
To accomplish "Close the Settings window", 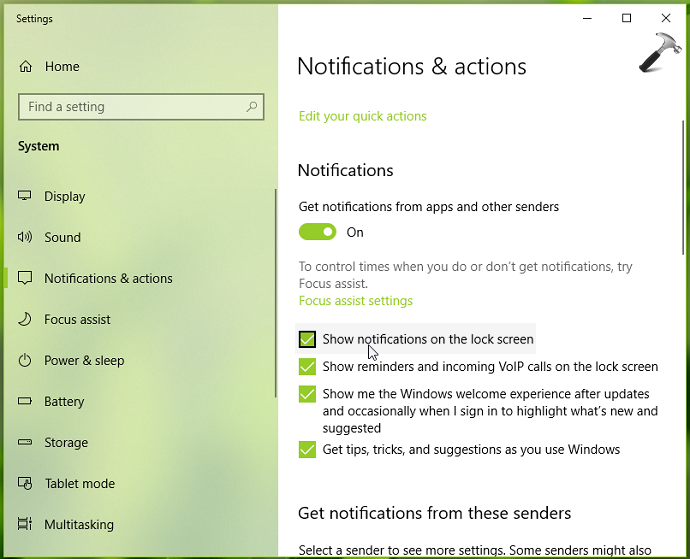I will click(x=666, y=18).
